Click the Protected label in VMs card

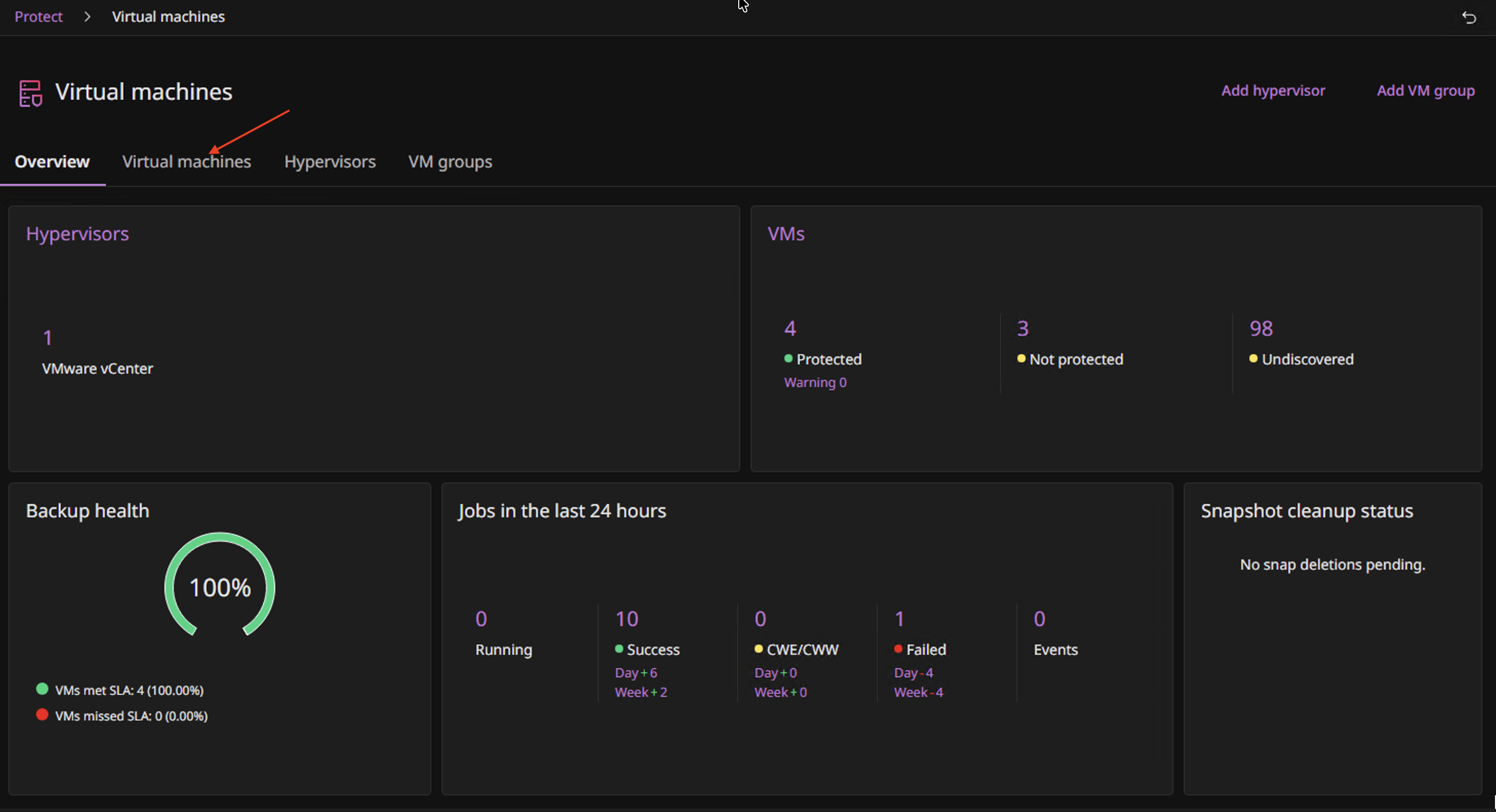click(x=829, y=359)
